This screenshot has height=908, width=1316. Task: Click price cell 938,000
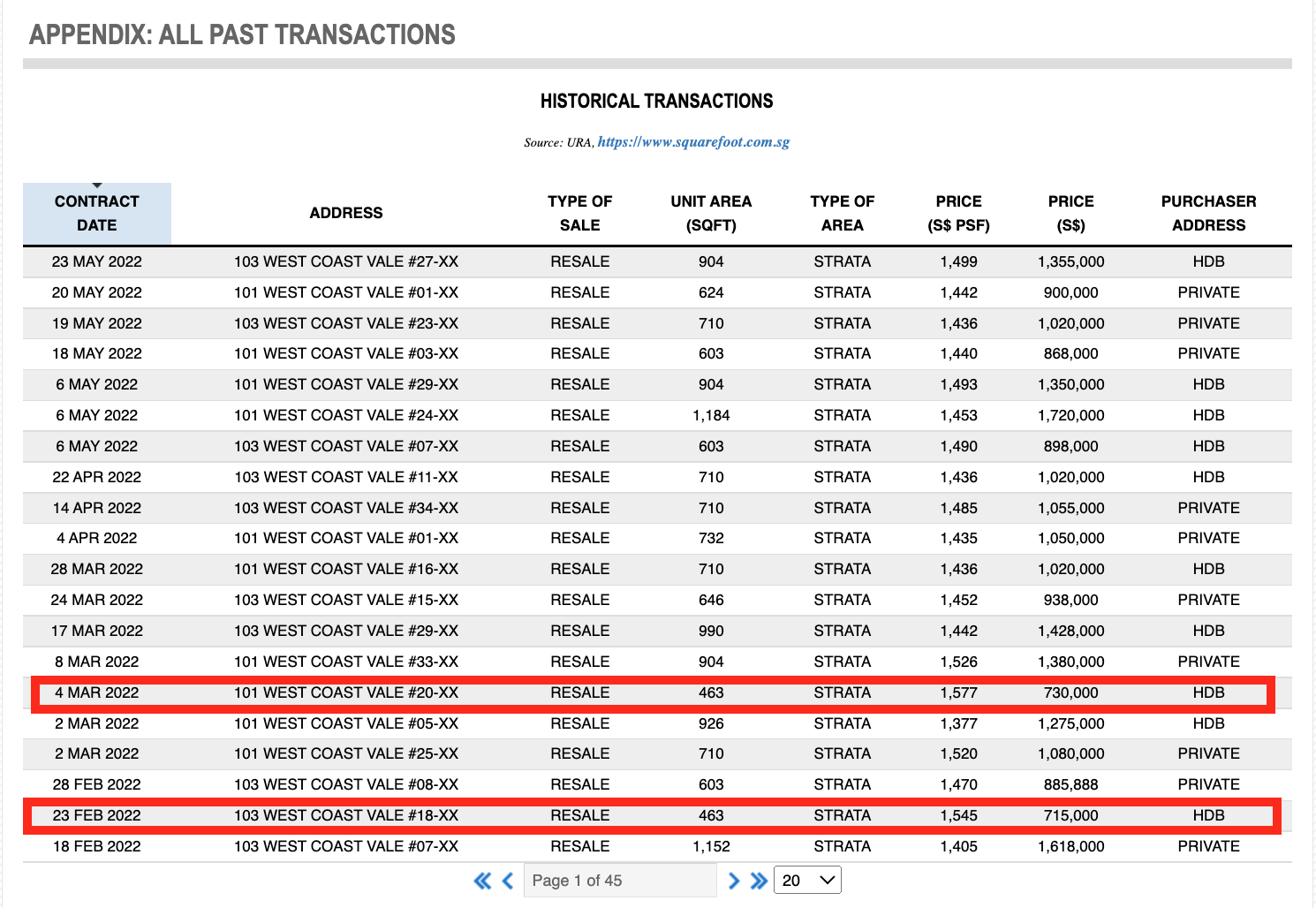[x=1071, y=600]
